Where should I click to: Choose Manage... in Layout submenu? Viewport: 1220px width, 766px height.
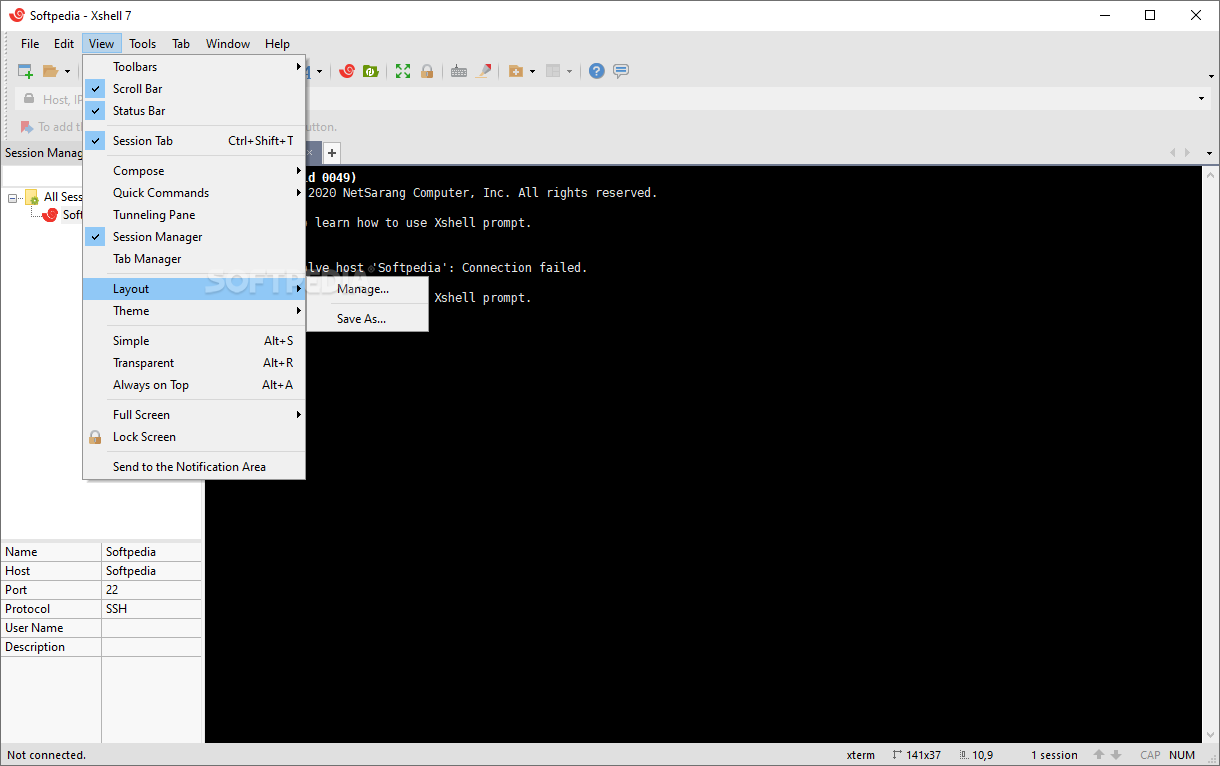click(367, 289)
